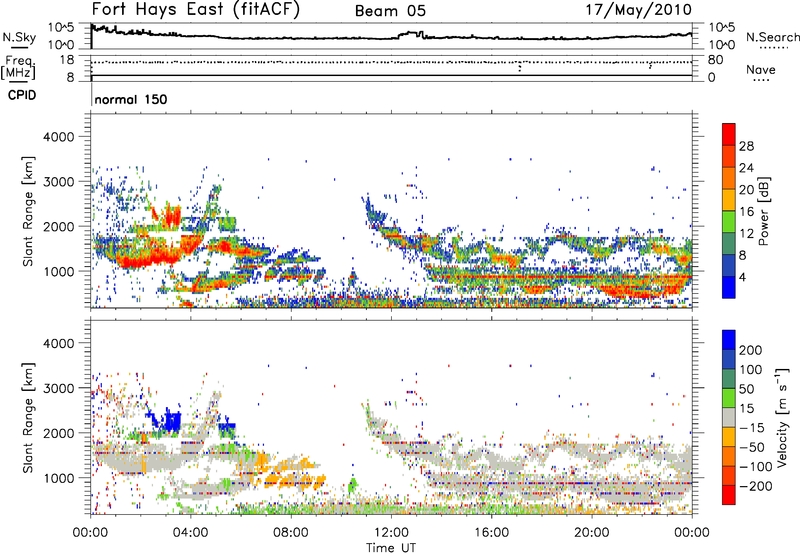The width and height of the screenshot is (800, 554).
Task: Click the "20:00" time tick label
Action: point(591,533)
